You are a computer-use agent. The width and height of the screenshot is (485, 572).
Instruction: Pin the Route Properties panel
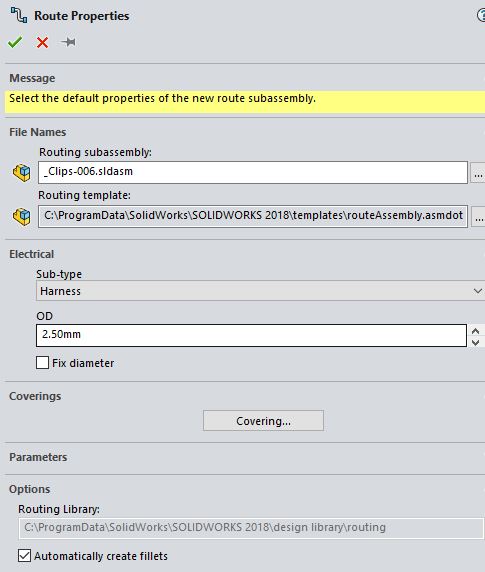(x=68, y=42)
